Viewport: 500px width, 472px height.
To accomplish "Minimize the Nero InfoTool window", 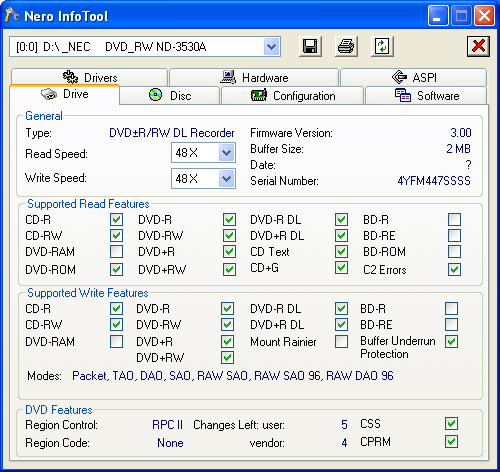I will coord(438,15).
